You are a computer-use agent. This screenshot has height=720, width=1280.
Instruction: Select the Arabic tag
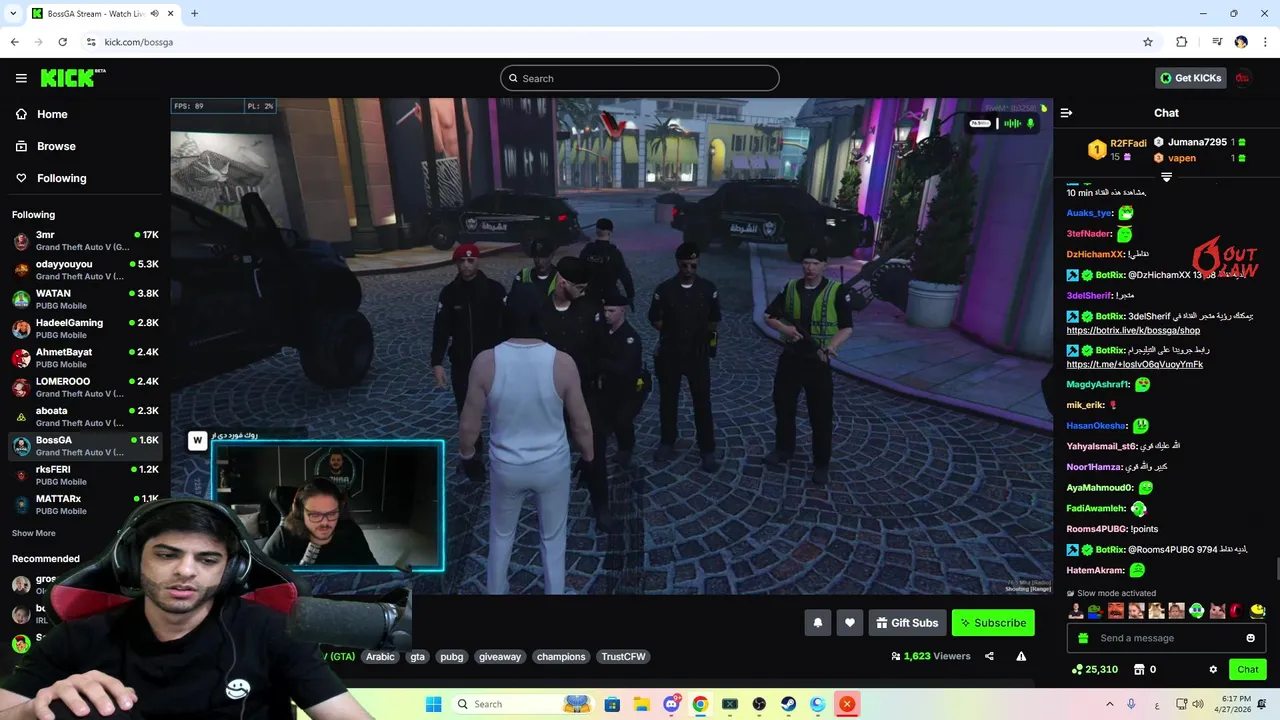(380, 657)
